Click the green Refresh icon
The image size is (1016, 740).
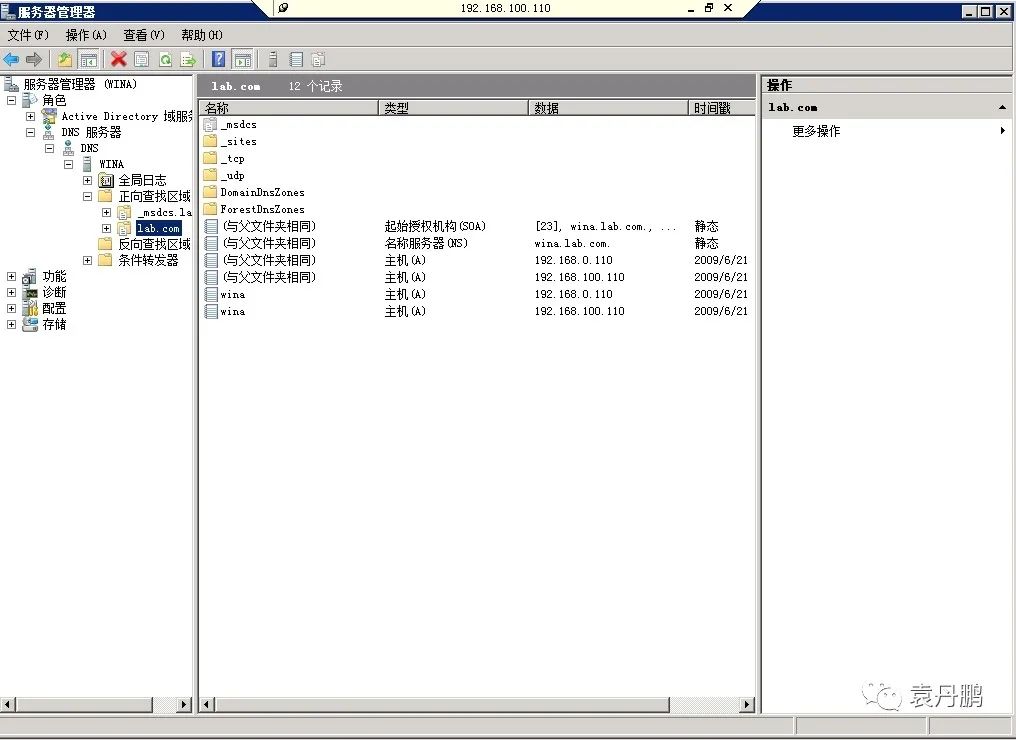point(165,60)
